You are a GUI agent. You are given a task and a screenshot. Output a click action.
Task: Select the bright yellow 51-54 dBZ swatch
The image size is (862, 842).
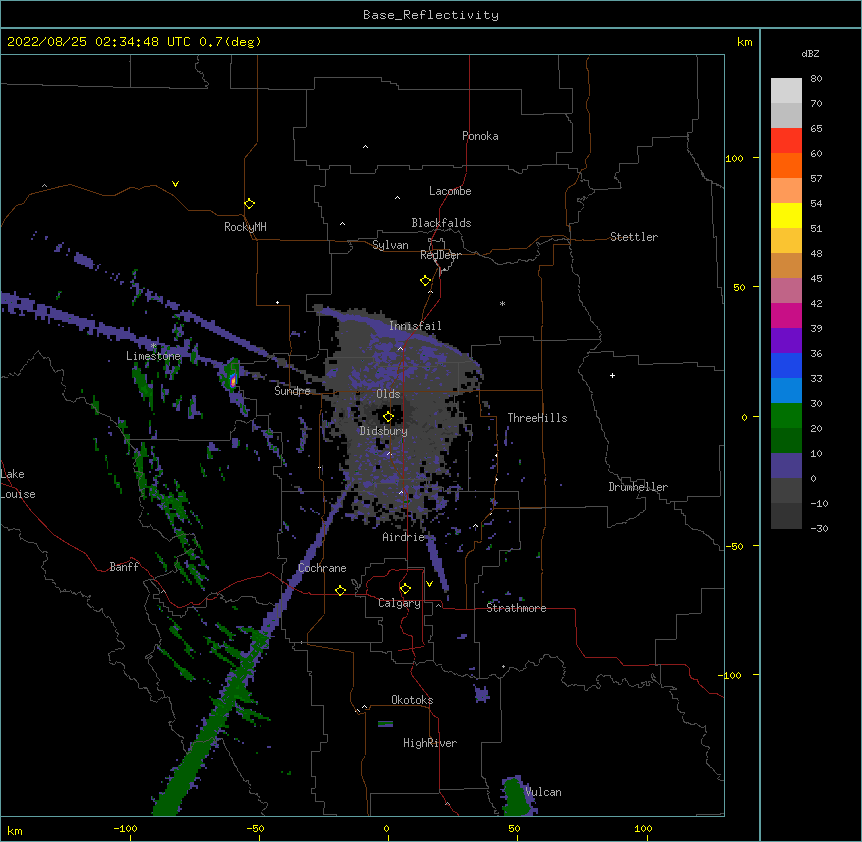[x=786, y=216]
